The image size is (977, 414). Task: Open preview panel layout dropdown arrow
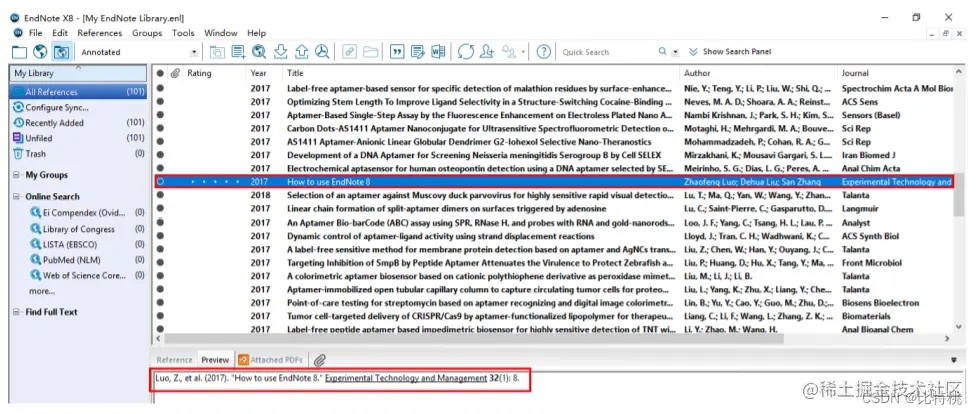[953, 360]
